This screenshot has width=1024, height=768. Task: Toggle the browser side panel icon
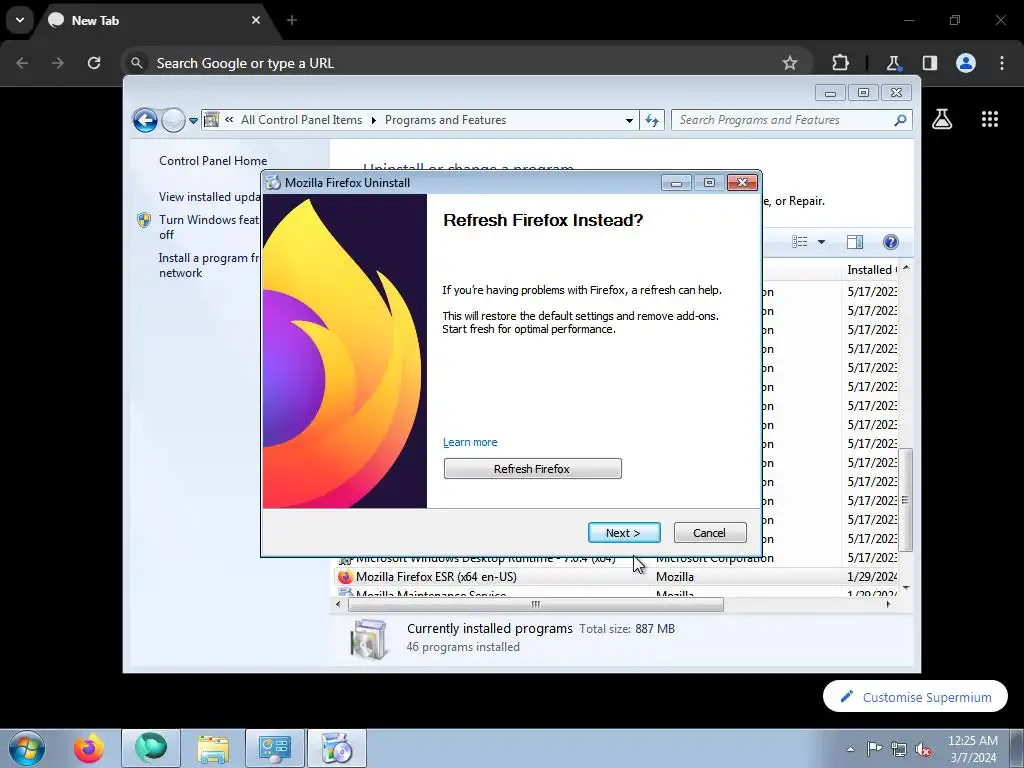point(930,63)
